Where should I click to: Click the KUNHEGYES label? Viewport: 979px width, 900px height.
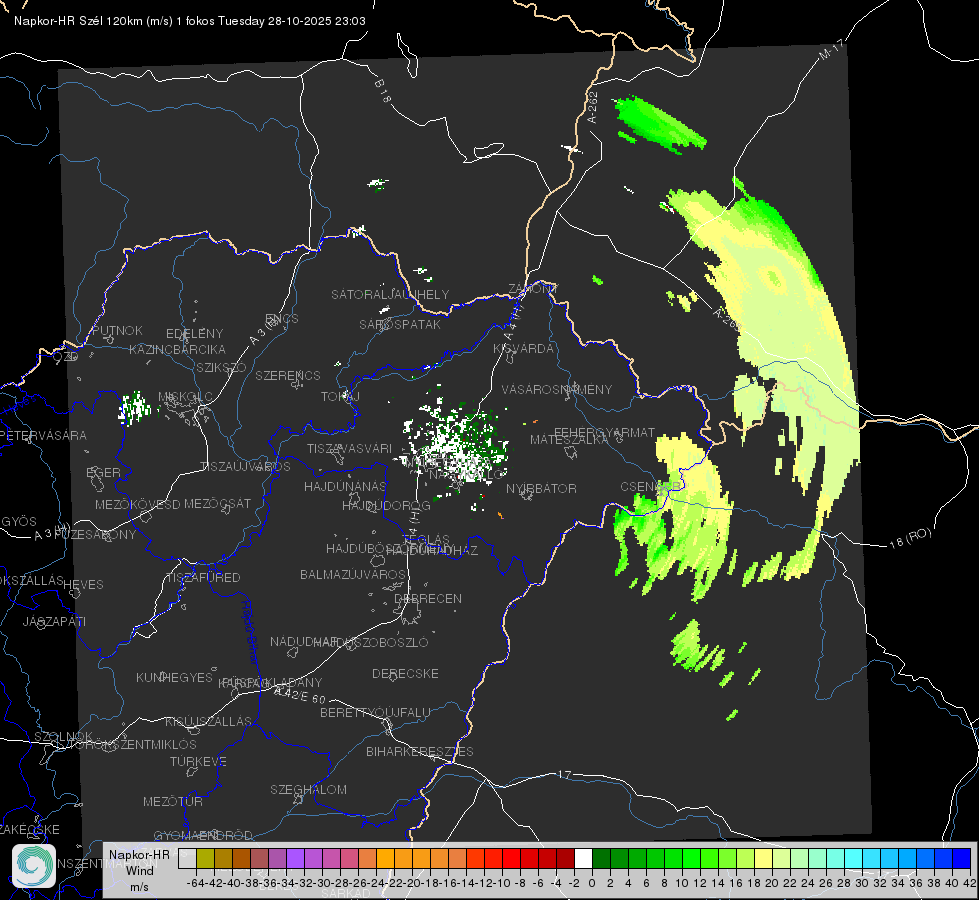pyautogui.click(x=174, y=677)
